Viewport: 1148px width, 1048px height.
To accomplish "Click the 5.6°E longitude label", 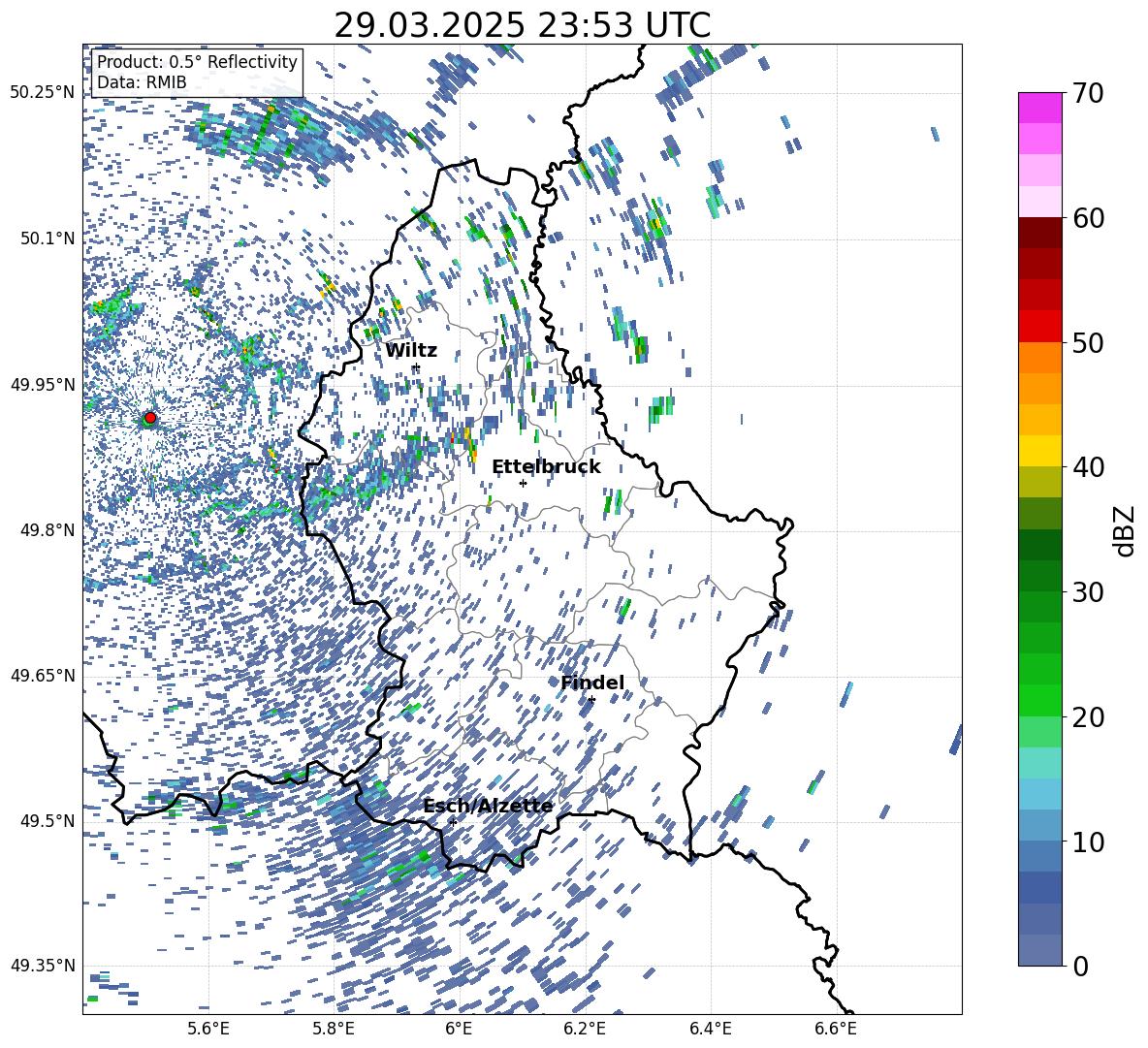I will coord(208,1029).
